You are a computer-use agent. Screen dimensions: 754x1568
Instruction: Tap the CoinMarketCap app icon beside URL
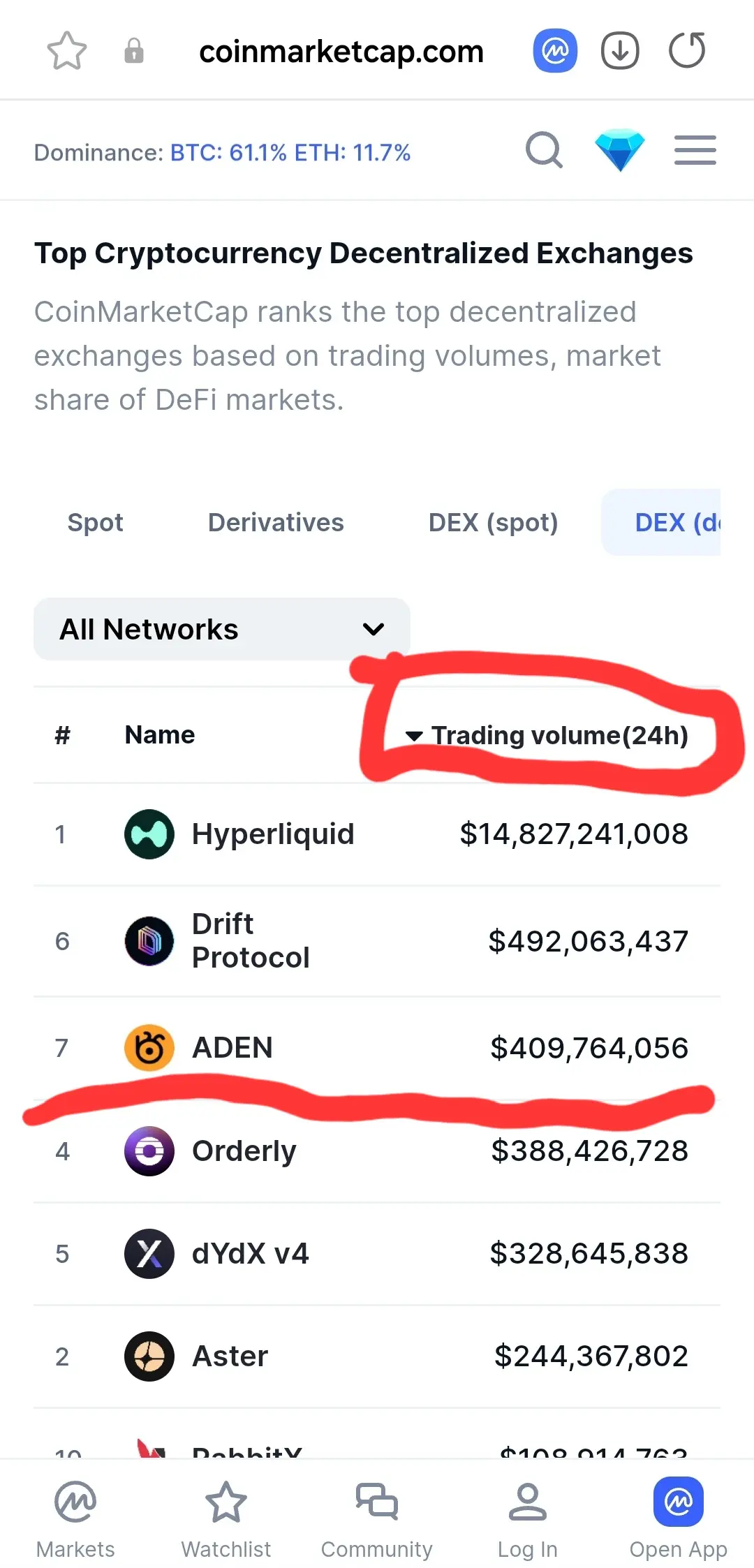[555, 51]
